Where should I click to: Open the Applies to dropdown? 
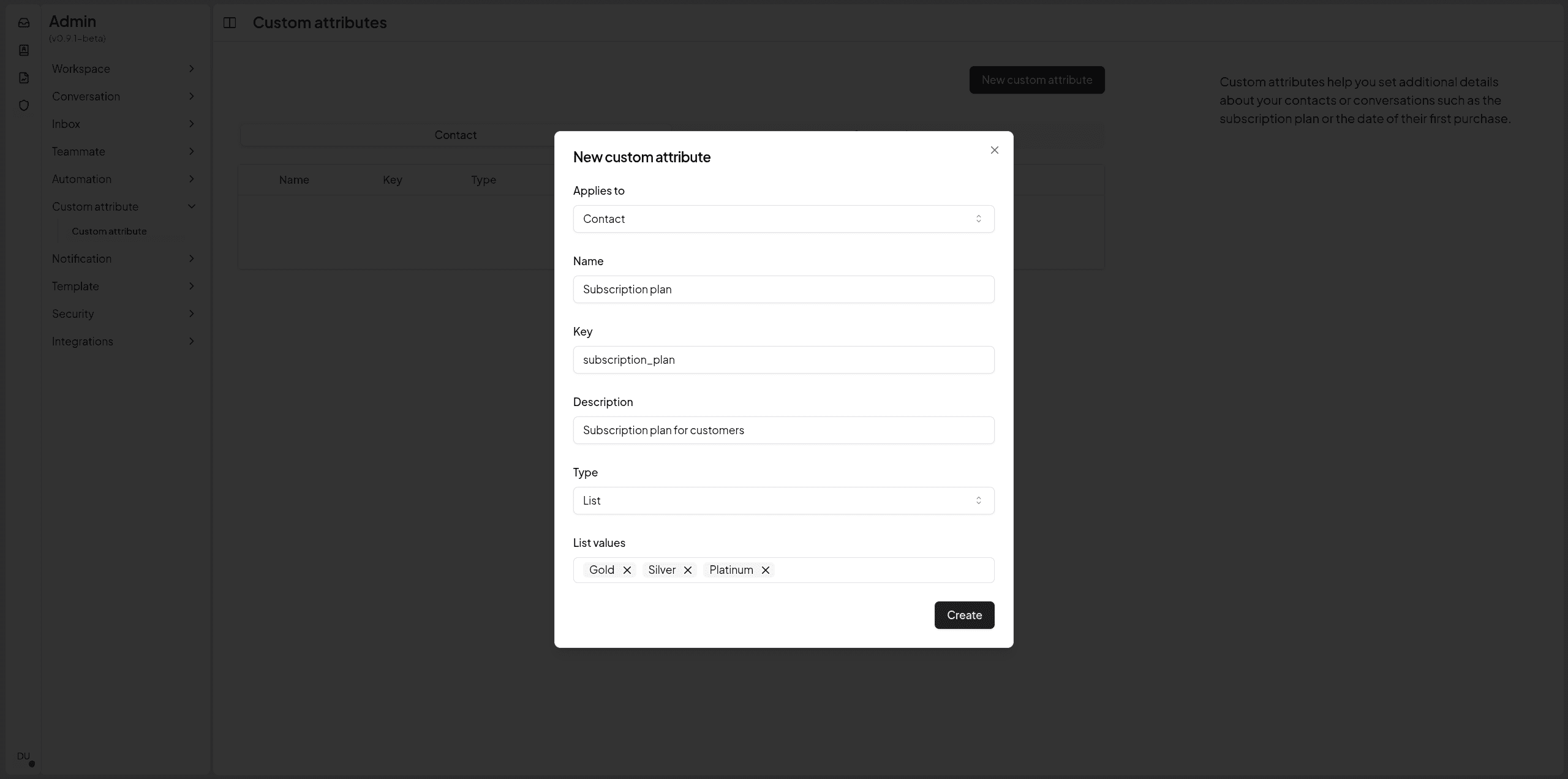(783, 219)
